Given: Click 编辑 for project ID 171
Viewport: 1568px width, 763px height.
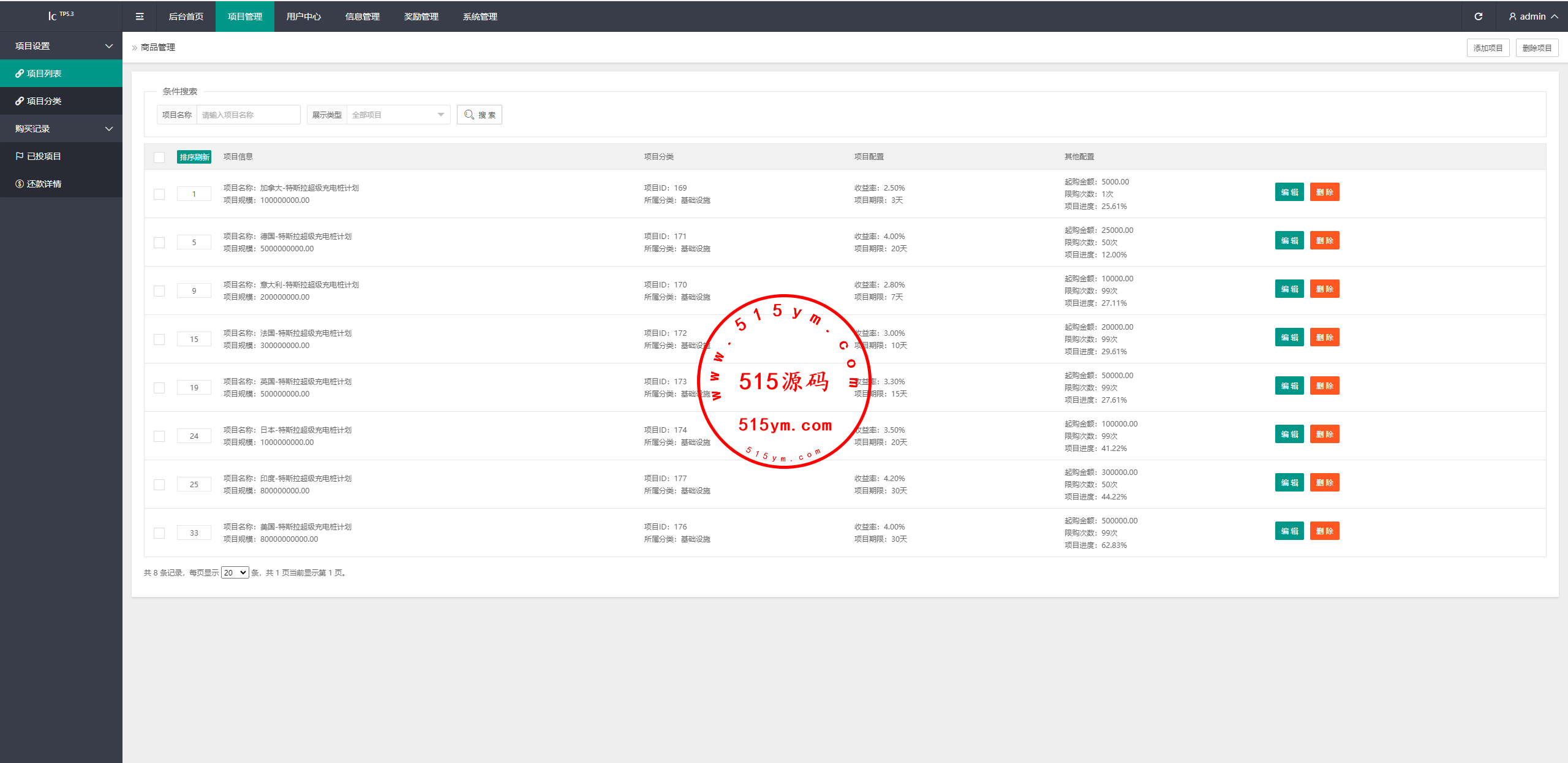Looking at the screenshot, I should coord(1289,241).
